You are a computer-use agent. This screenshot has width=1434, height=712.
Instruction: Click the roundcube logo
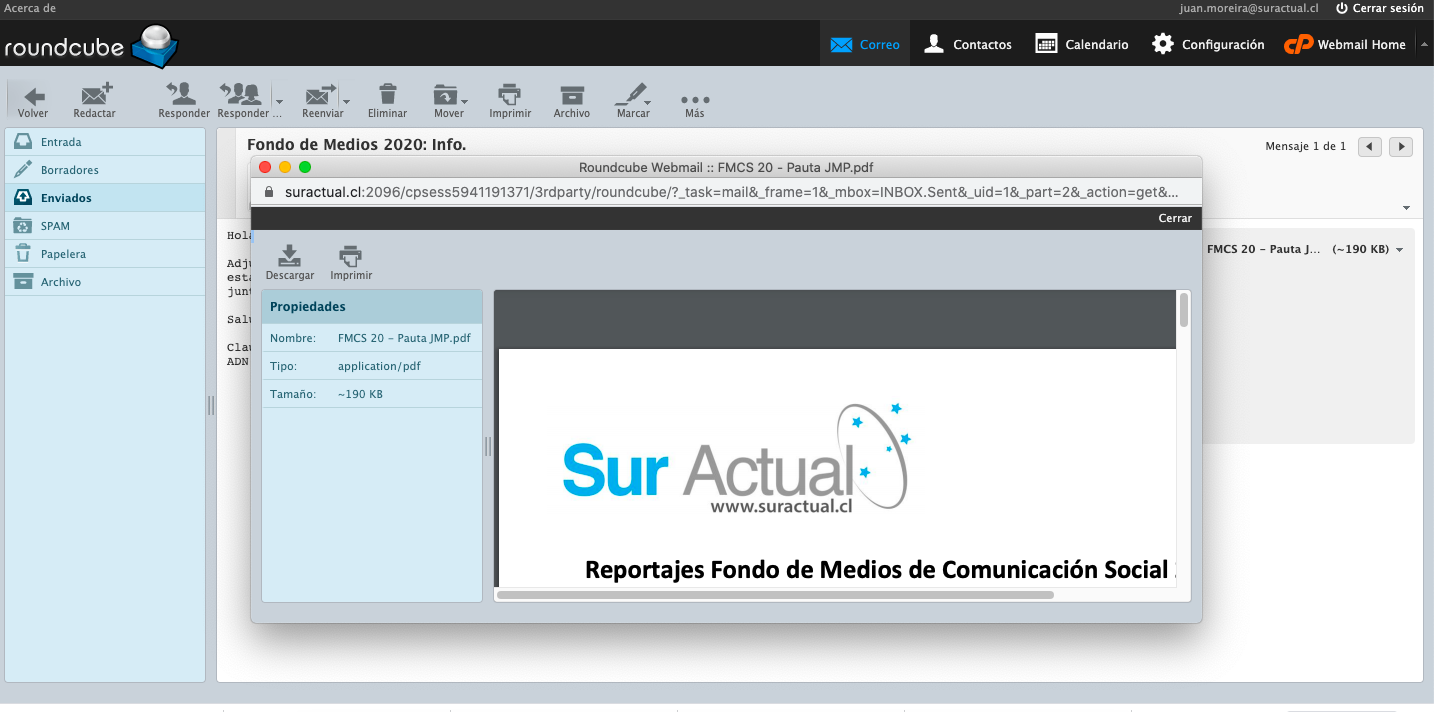(x=91, y=47)
